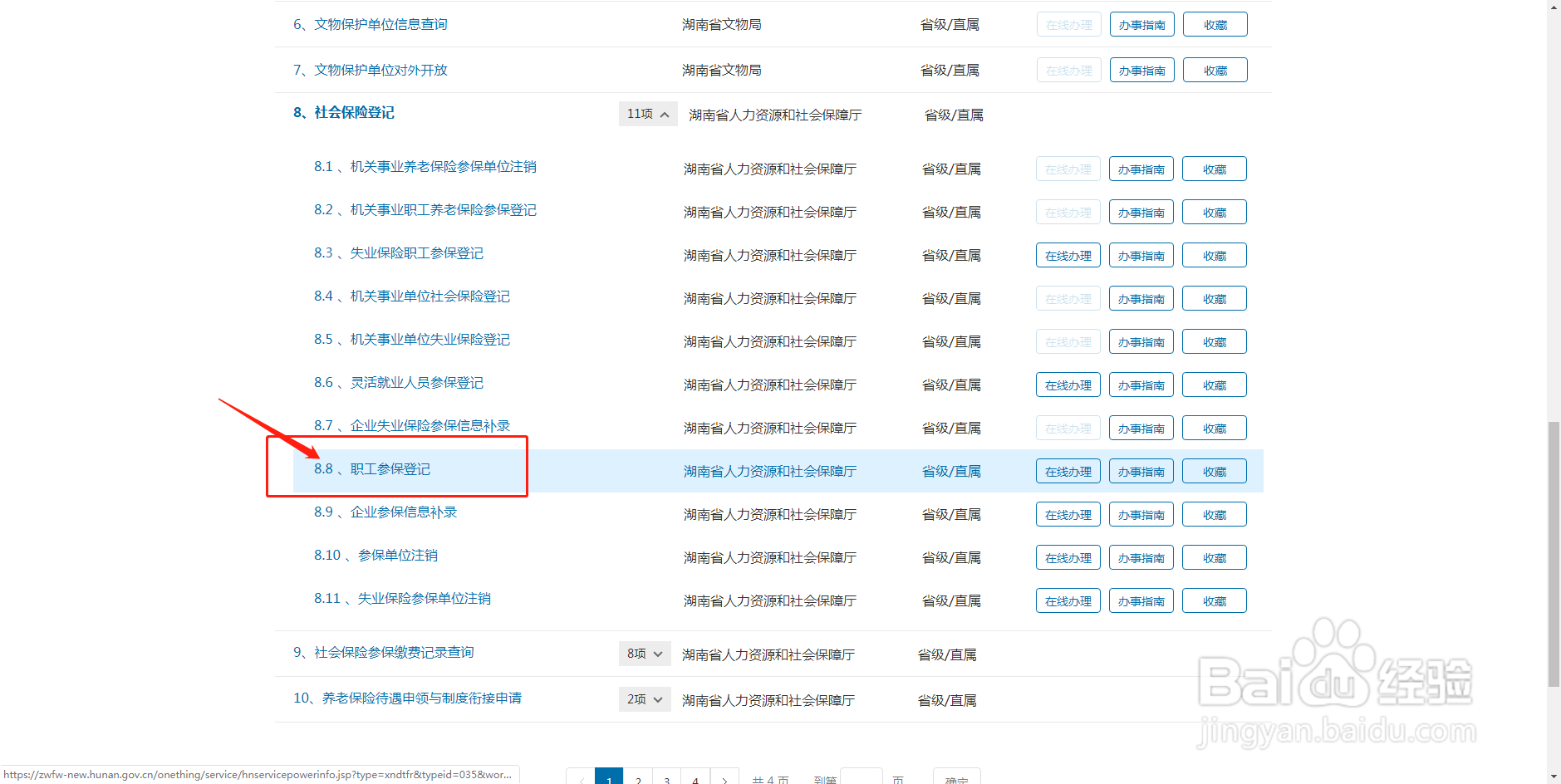Click 收藏 for 8.4 机关事业单位社会保险登记
The height and width of the screenshot is (784, 1561).
[x=1215, y=298]
